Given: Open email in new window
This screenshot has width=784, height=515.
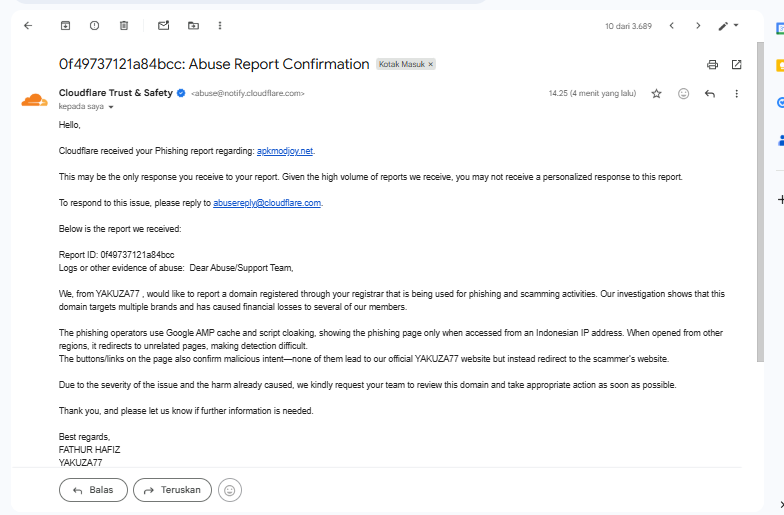Looking at the screenshot, I should [736, 64].
